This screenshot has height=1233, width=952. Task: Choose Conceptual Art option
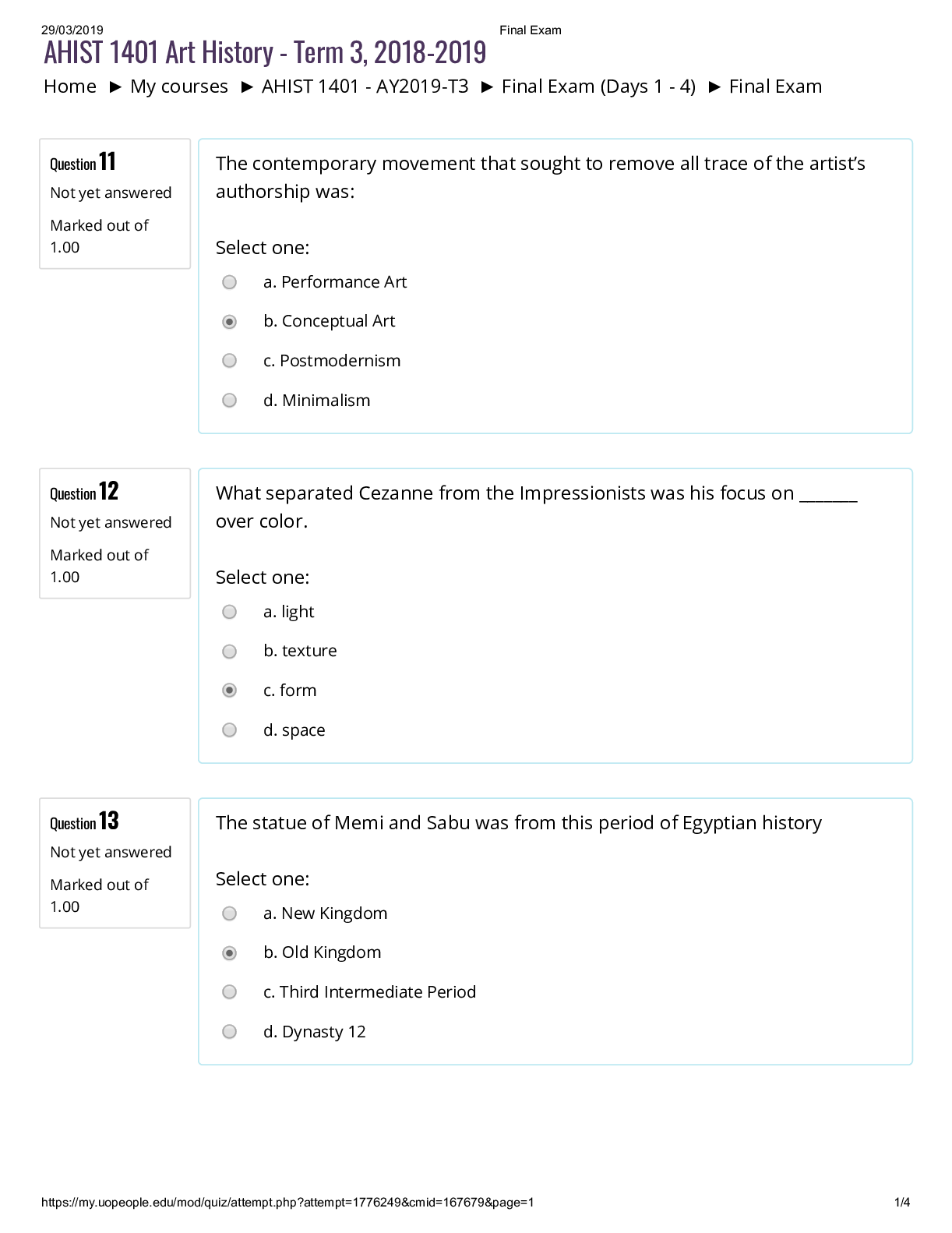click(229, 322)
